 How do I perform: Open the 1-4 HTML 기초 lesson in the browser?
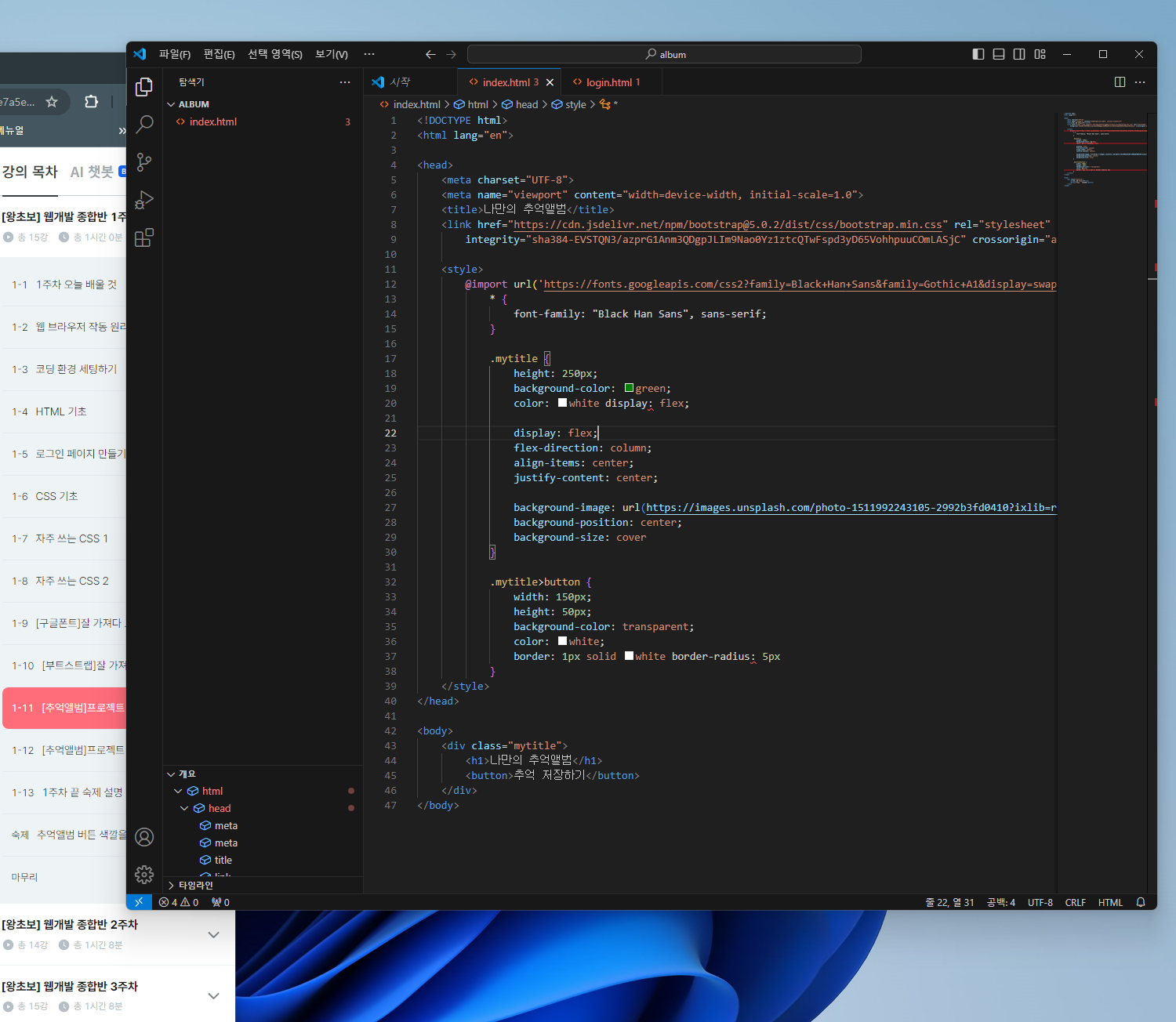61,411
